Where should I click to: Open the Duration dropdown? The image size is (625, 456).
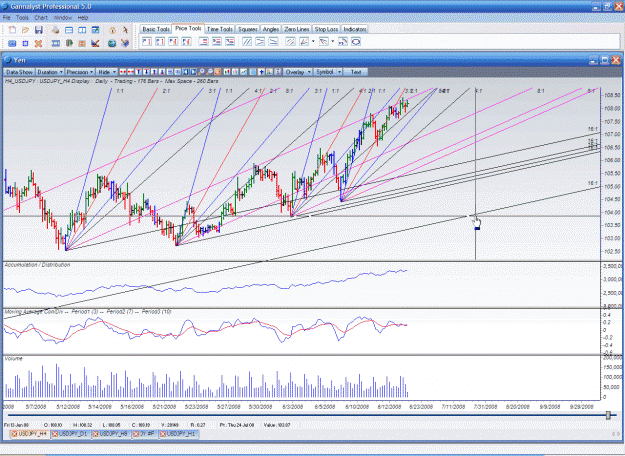pyautogui.click(x=50, y=72)
